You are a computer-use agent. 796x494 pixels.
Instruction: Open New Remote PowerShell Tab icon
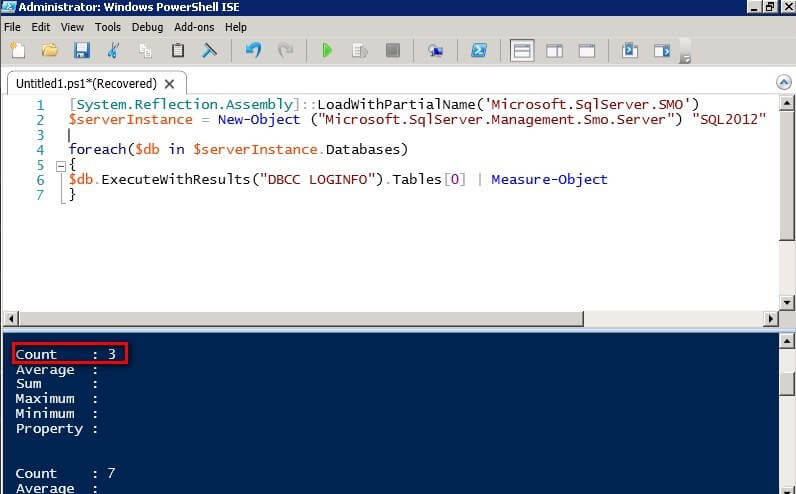click(436, 50)
